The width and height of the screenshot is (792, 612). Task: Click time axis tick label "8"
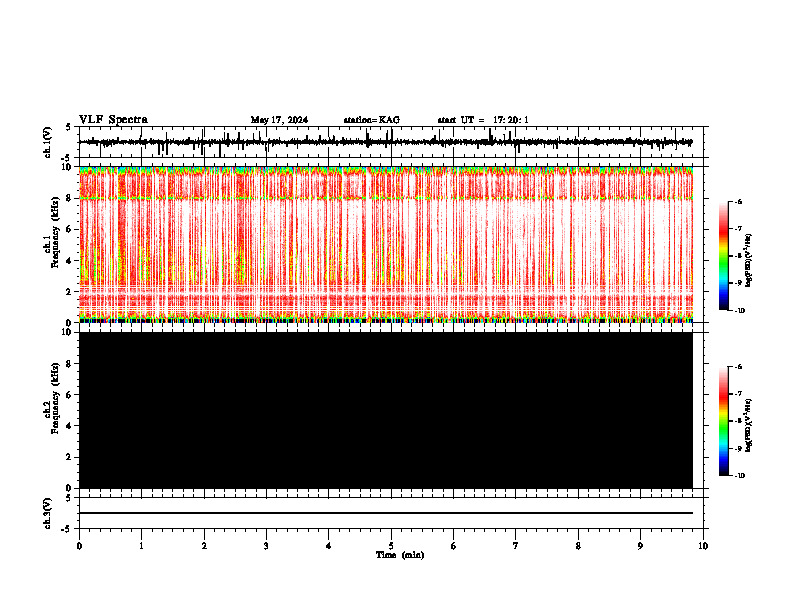tap(578, 546)
